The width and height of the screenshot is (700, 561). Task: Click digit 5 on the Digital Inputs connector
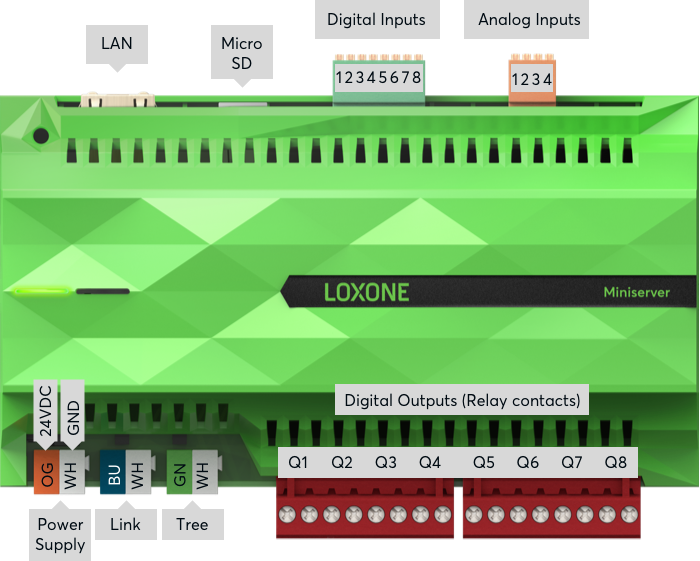(383, 78)
